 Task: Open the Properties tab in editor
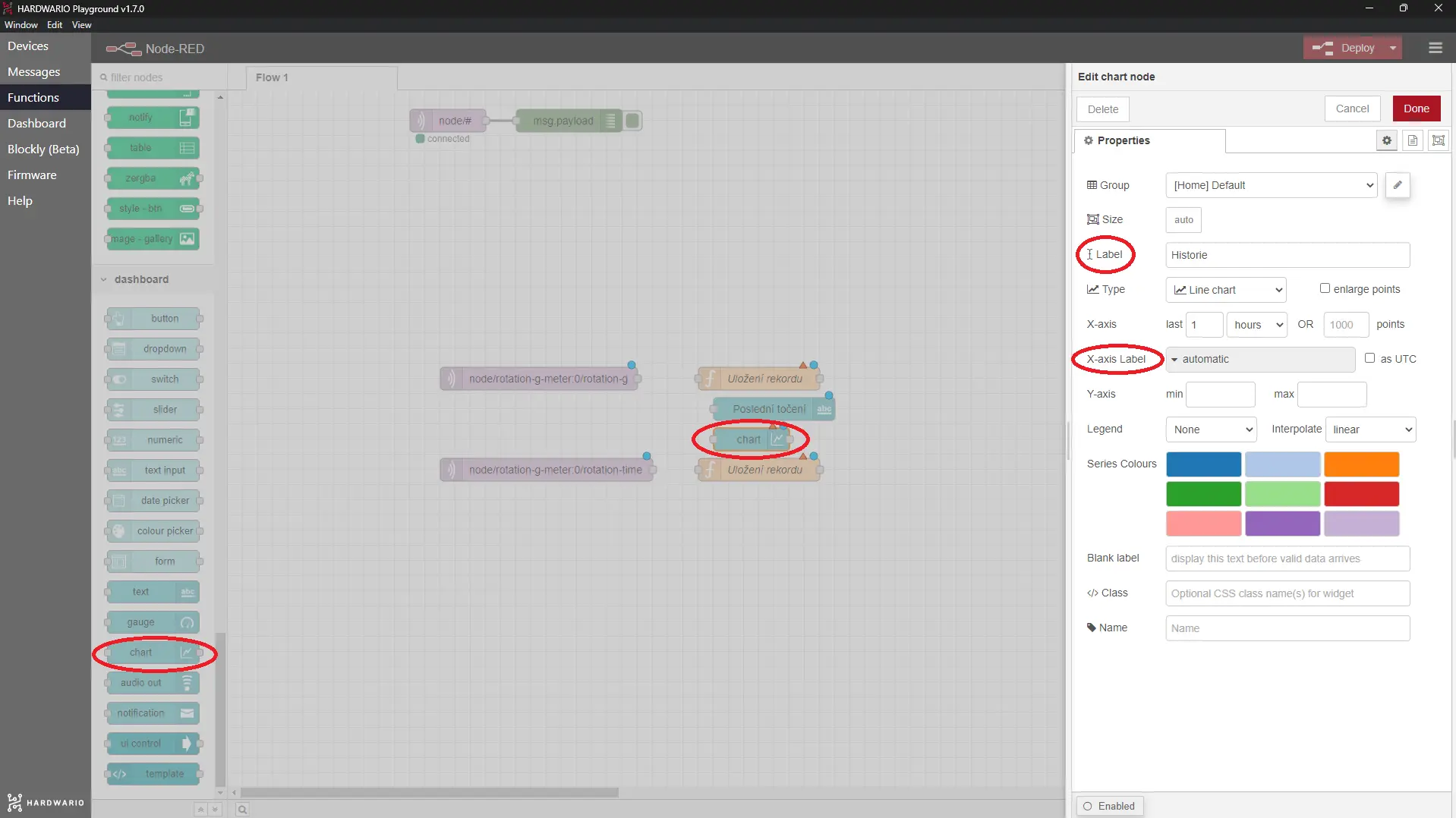(1149, 140)
